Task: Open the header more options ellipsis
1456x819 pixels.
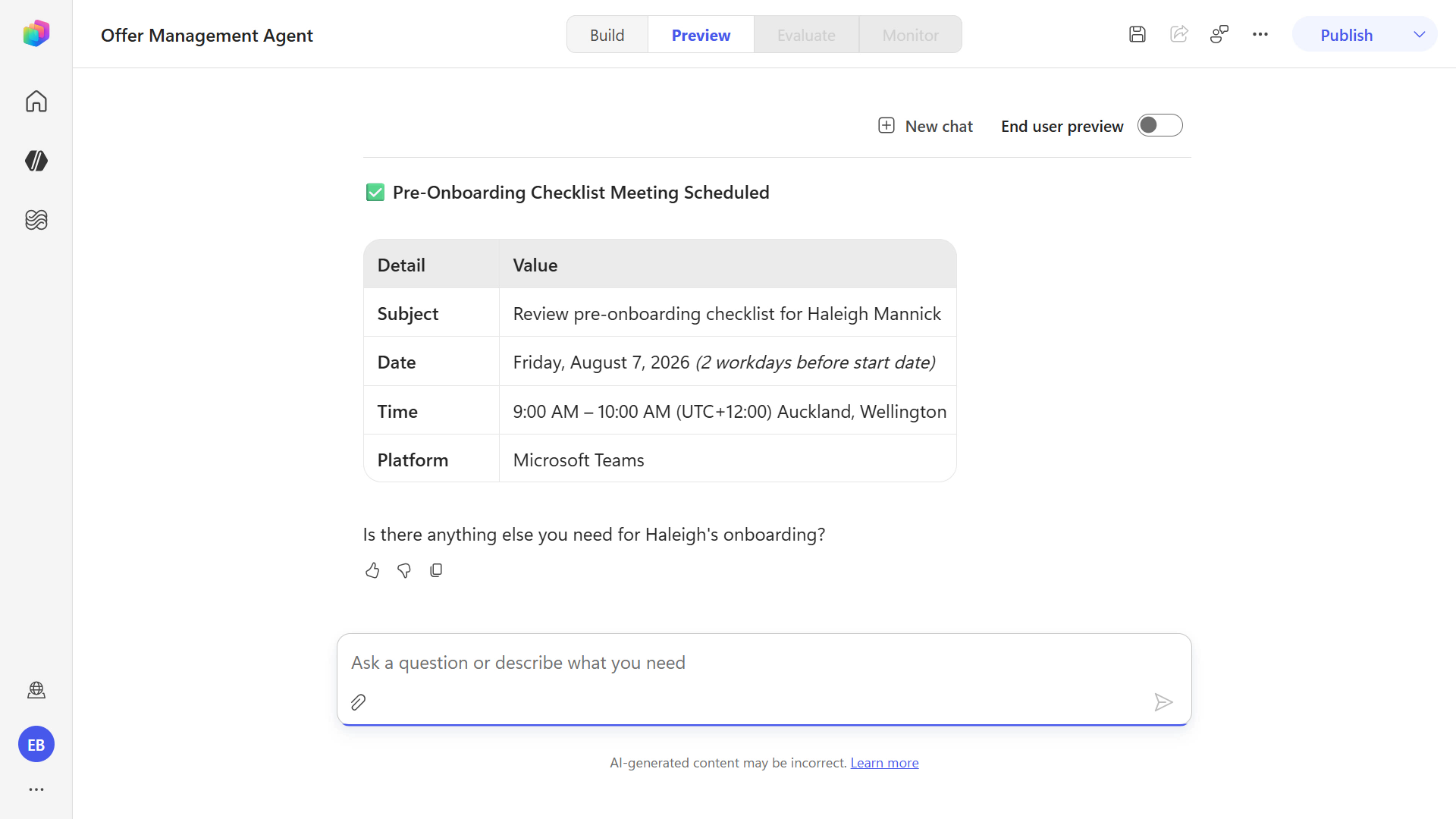Action: pyautogui.click(x=1260, y=34)
